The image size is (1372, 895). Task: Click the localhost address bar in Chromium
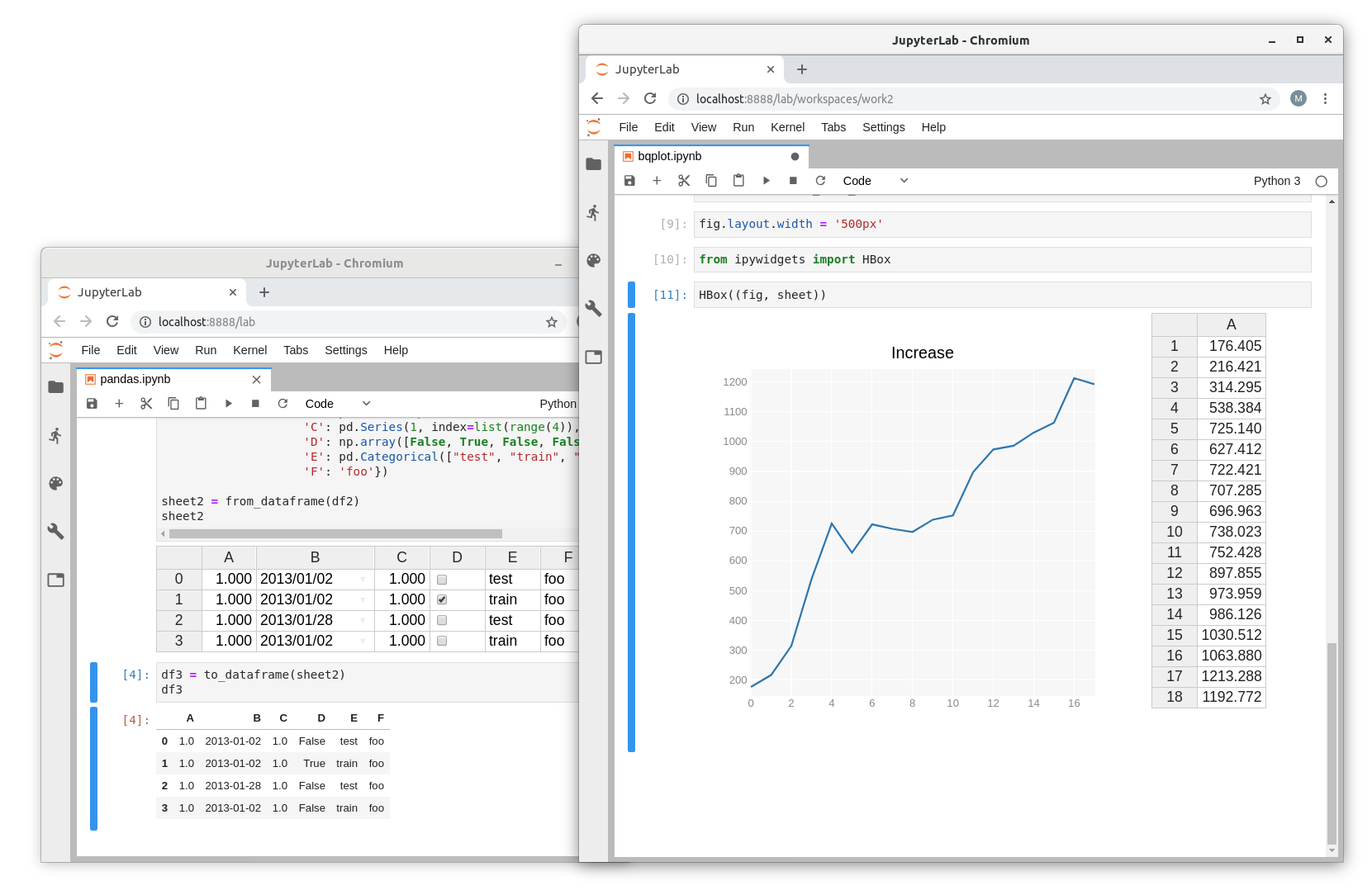click(x=826, y=98)
